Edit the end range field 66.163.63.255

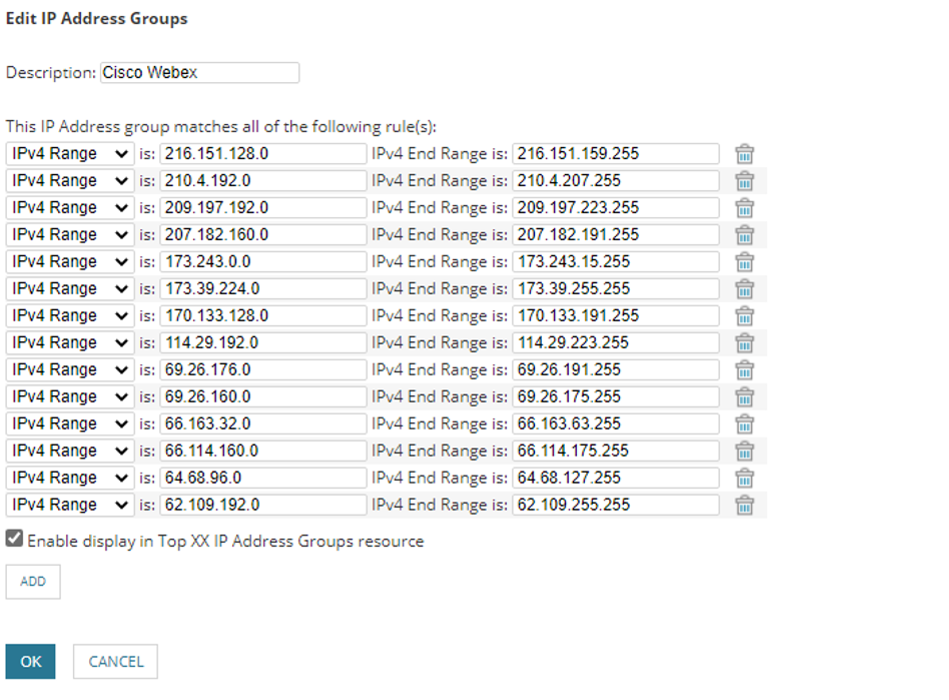(616, 424)
